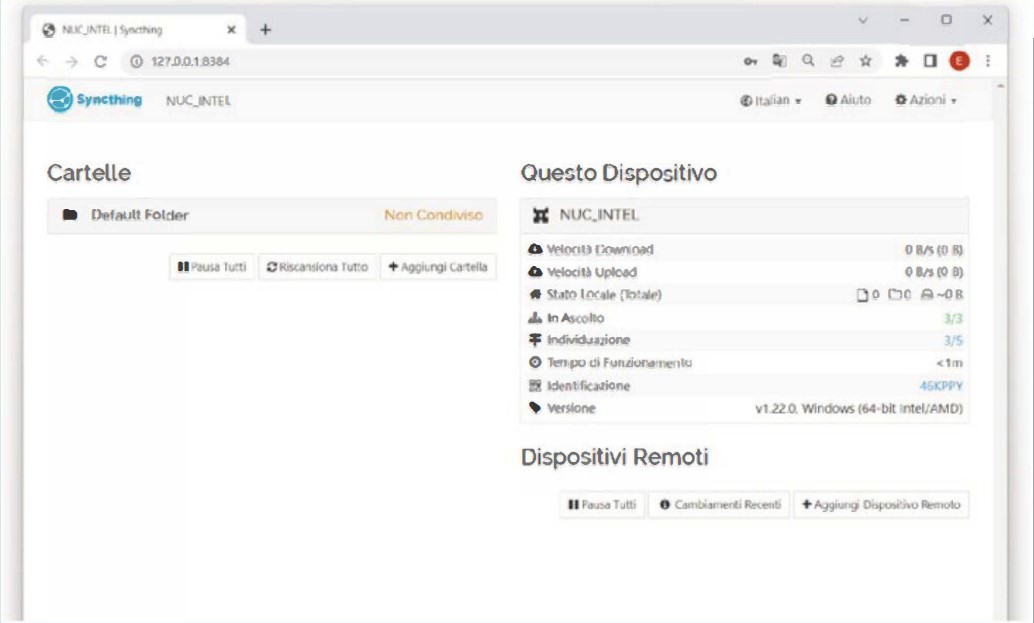Click the Individuazione signpost icon
The width and height of the screenshot is (1034, 623).
click(x=535, y=340)
